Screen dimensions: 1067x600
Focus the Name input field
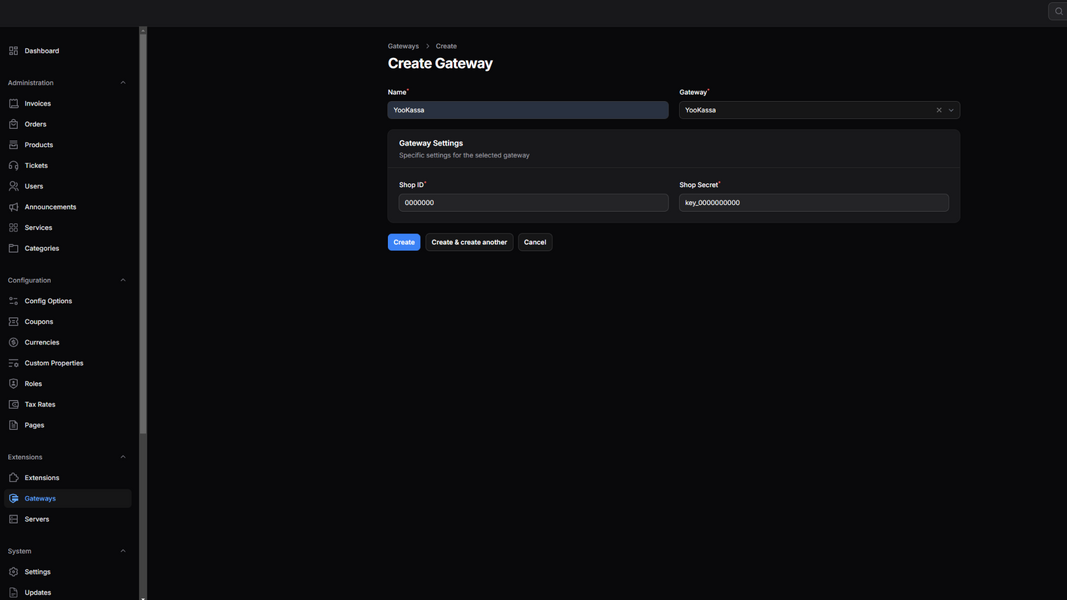click(528, 110)
